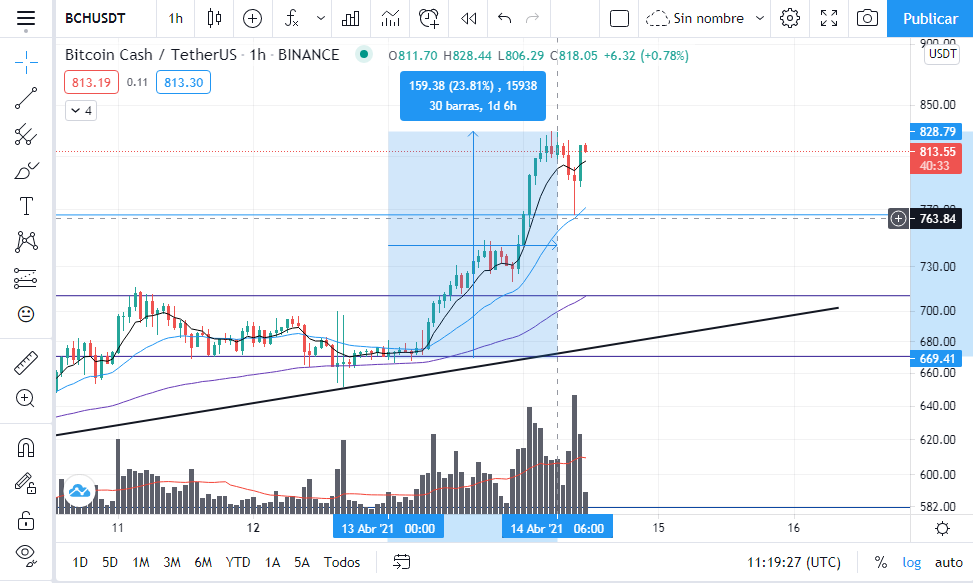This screenshot has width=973, height=583.
Task: Open axis settings gear at bottom-right
Action: point(942,528)
